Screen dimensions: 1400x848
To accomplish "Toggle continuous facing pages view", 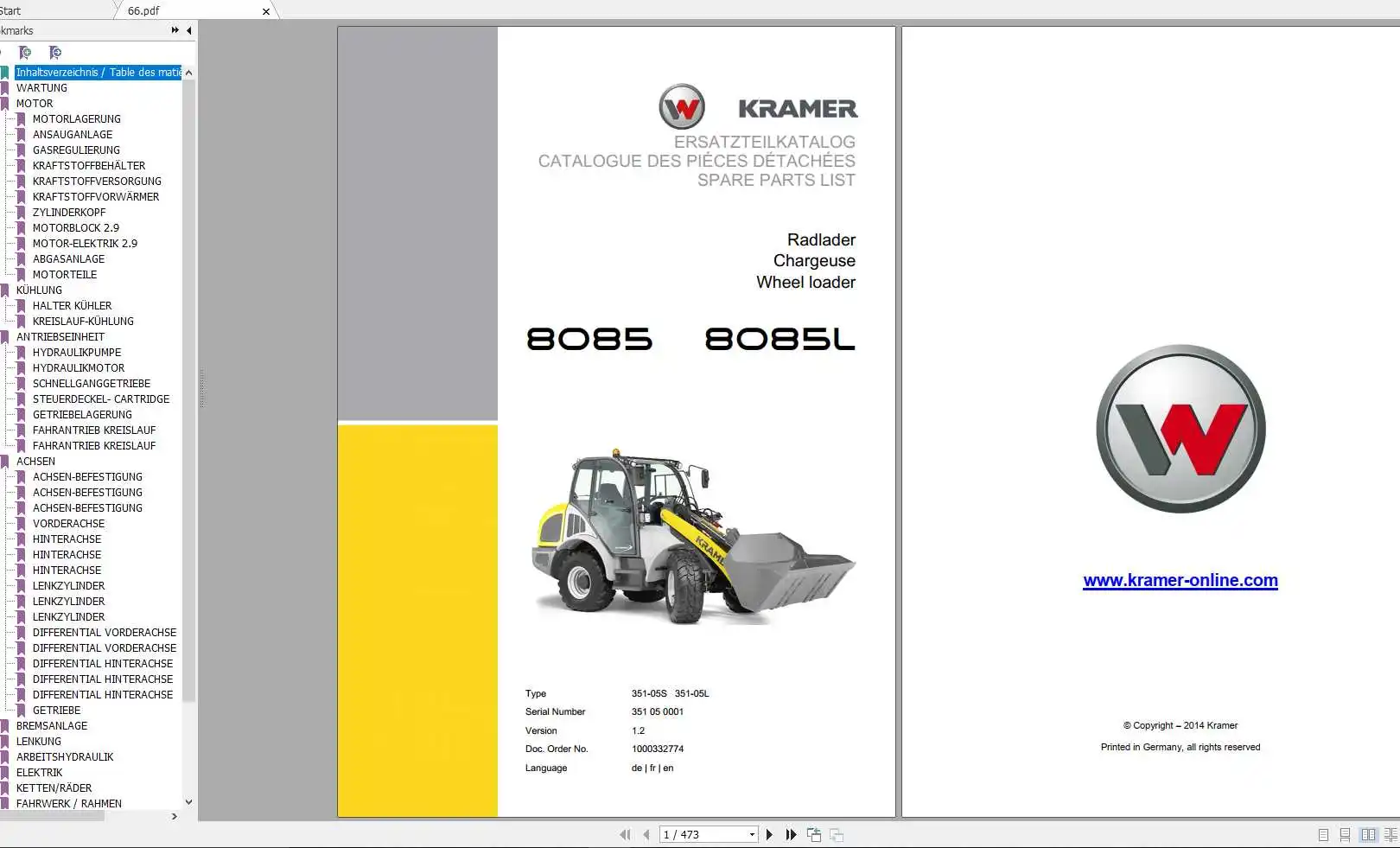I will coord(1390,835).
